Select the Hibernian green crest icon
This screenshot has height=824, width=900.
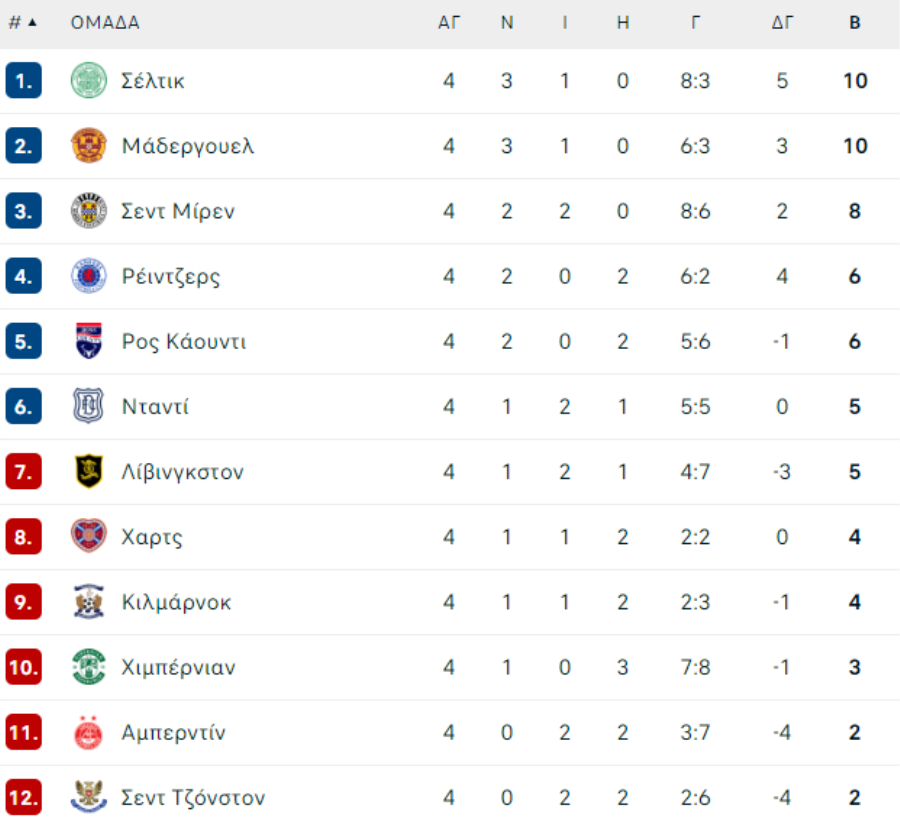click(88, 667)
